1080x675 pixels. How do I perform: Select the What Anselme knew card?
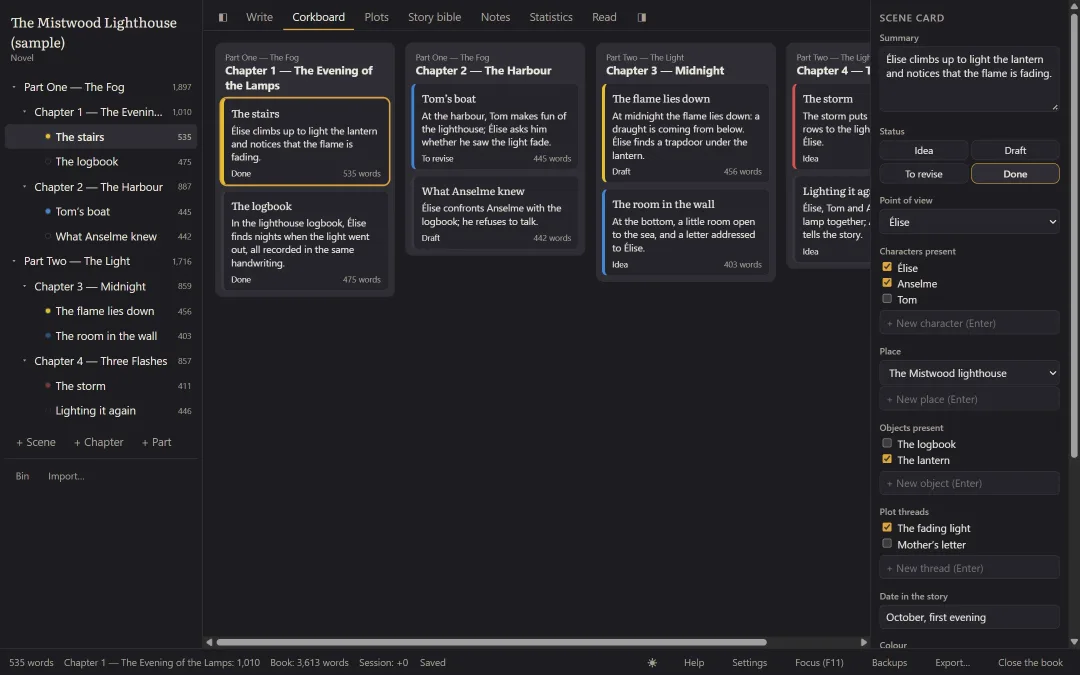495,214
